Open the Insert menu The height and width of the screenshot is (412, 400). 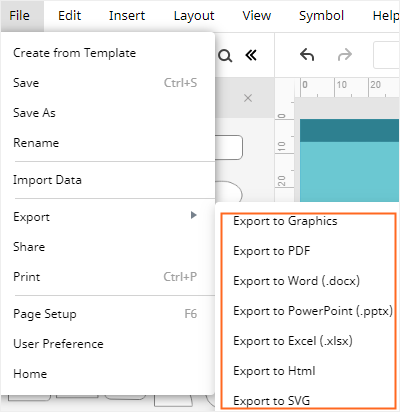pos(127,16)
